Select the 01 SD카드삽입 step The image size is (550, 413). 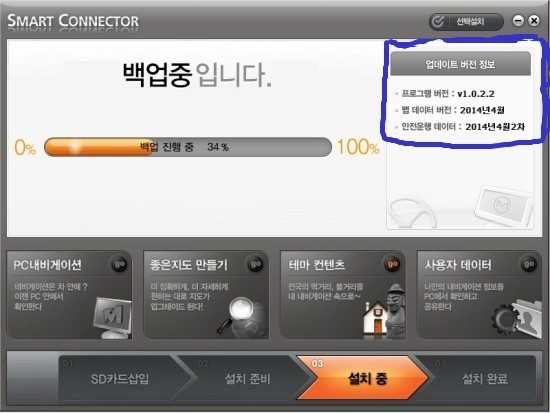pyautogui.click(x=120, y=378)
